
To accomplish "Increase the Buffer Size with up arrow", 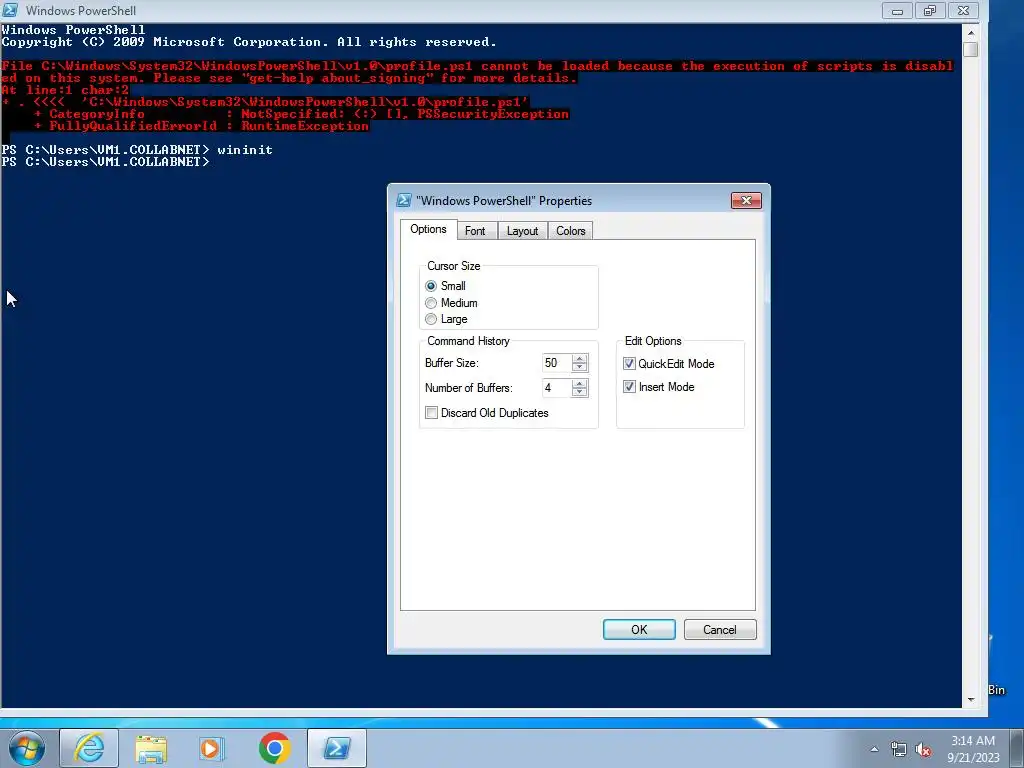I will 579,359.
